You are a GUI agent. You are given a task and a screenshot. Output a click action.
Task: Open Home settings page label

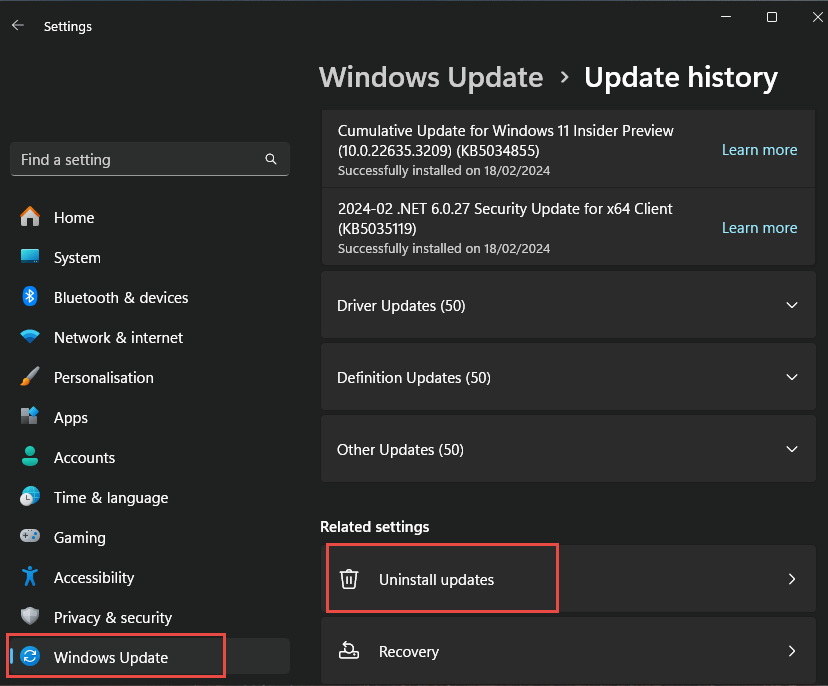click(74, 218)
